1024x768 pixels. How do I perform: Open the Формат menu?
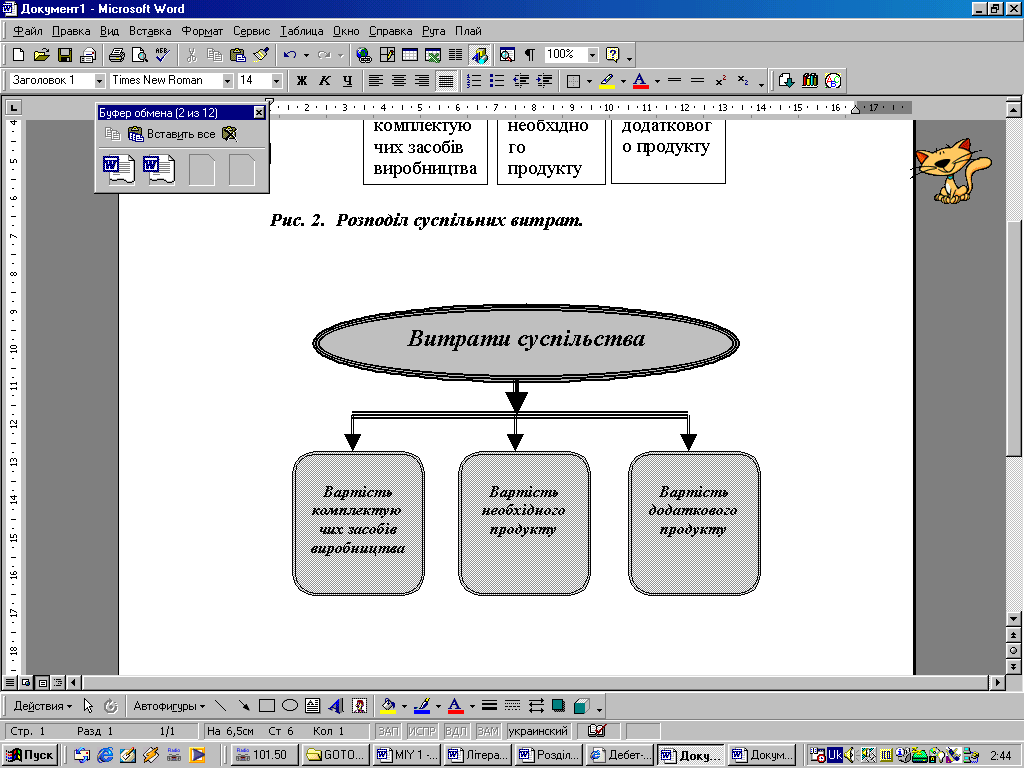(202, 31)
